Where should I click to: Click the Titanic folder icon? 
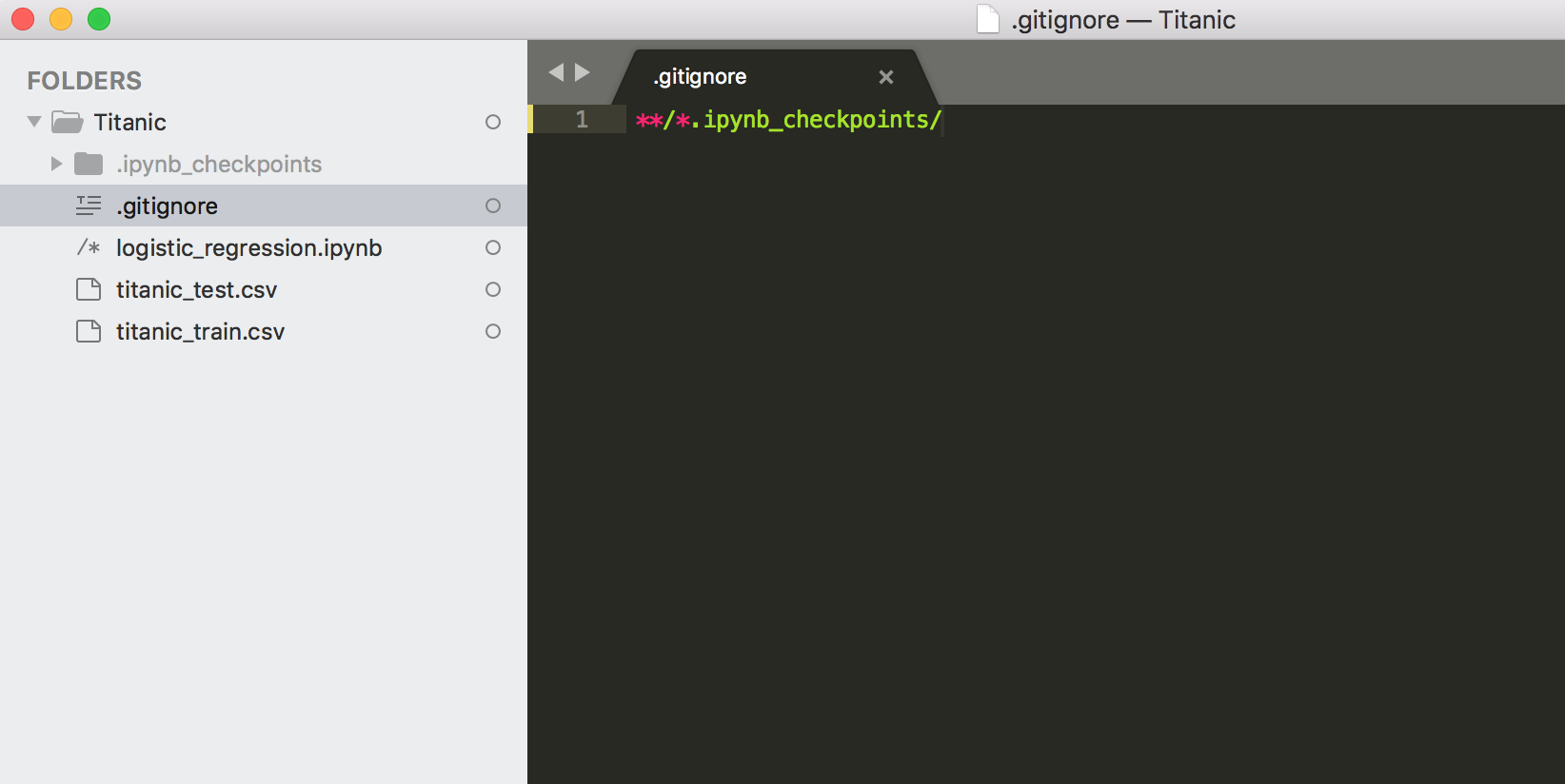tap(67, 122)
